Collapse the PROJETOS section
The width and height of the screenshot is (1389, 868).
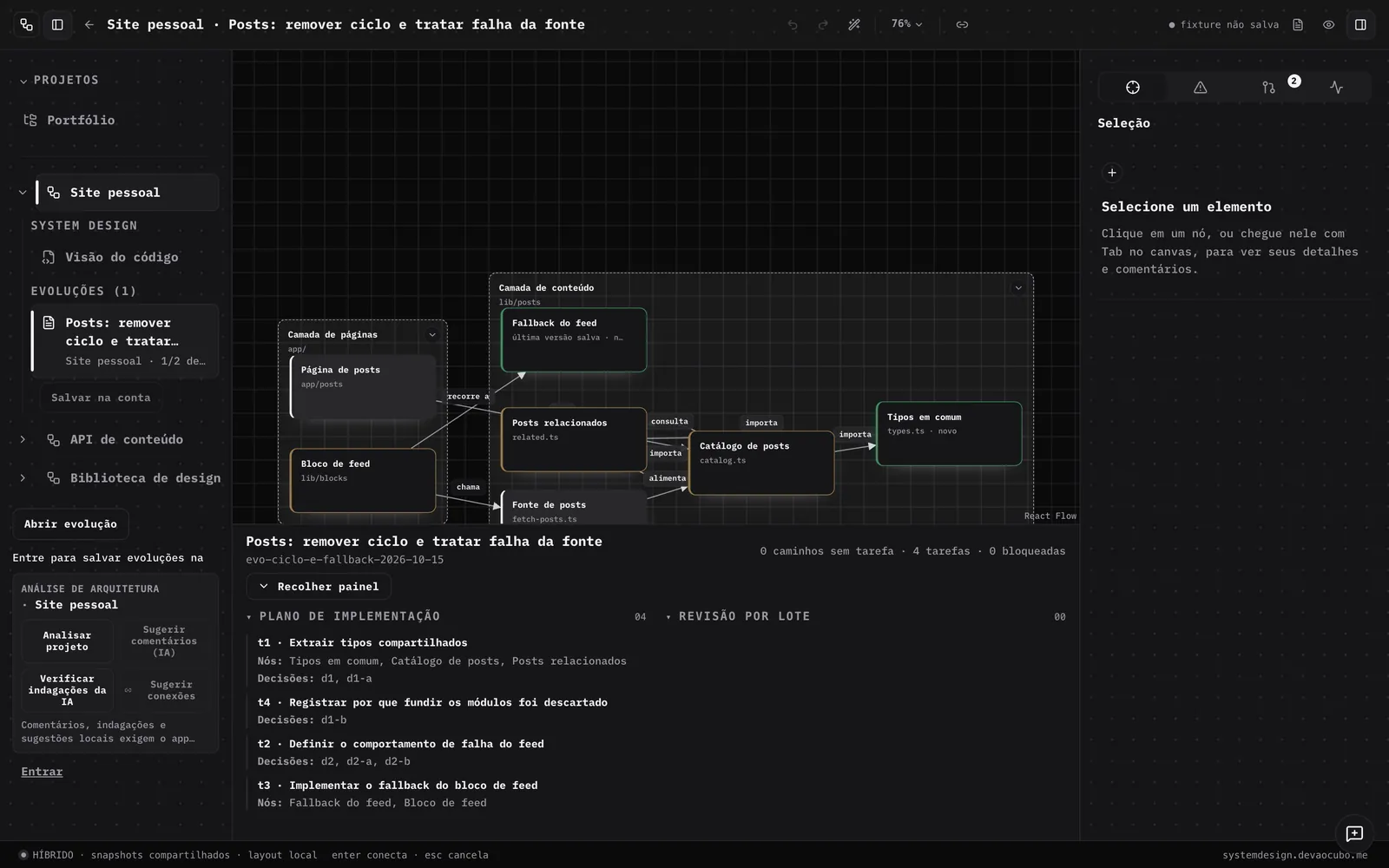(x=59, y=80)
